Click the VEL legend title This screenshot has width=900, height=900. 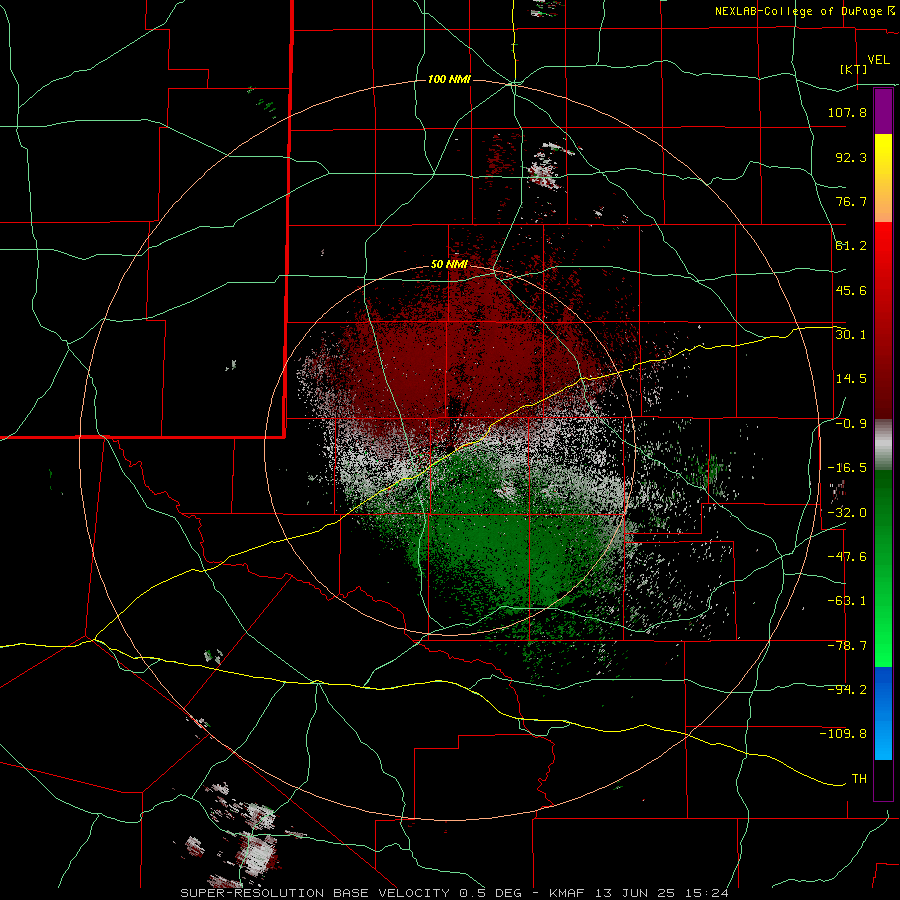(878, 60)
